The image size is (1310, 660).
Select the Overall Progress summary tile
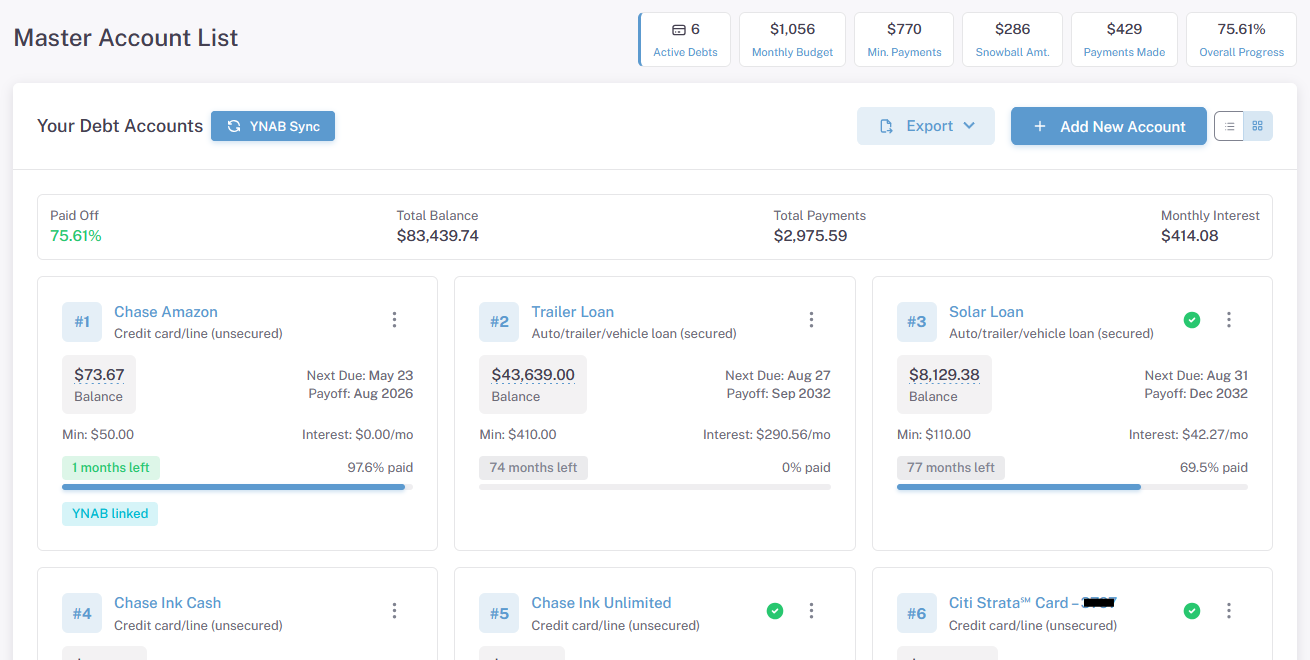[x=1241, y=39]
